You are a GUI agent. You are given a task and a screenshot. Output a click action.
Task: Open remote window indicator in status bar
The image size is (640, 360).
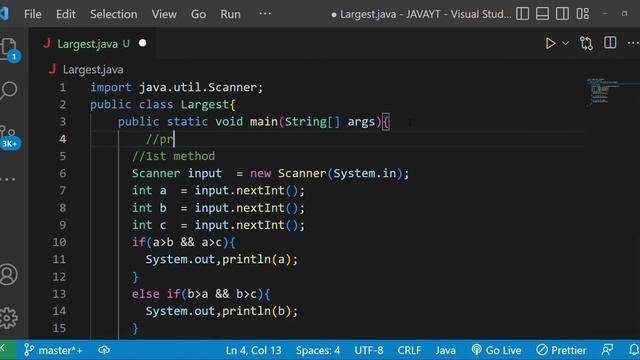point(8,350)
